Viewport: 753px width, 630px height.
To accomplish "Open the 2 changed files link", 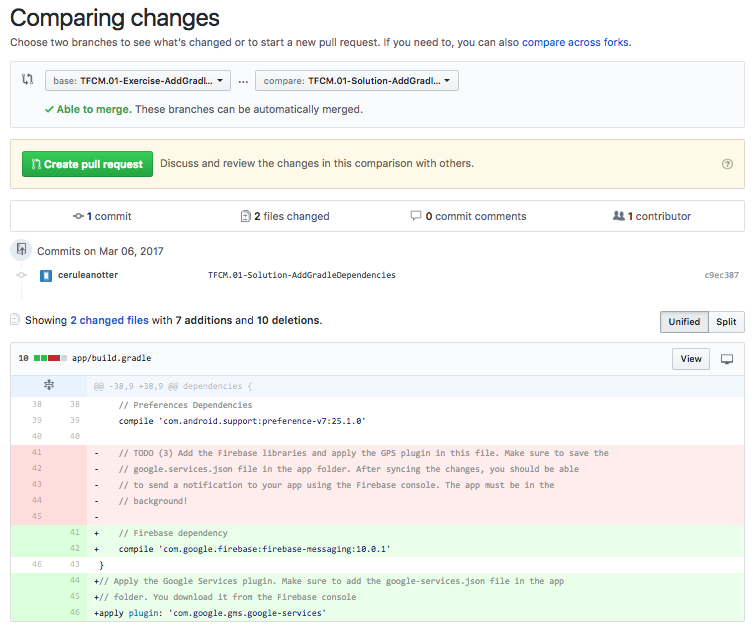I will click(109, 320).
